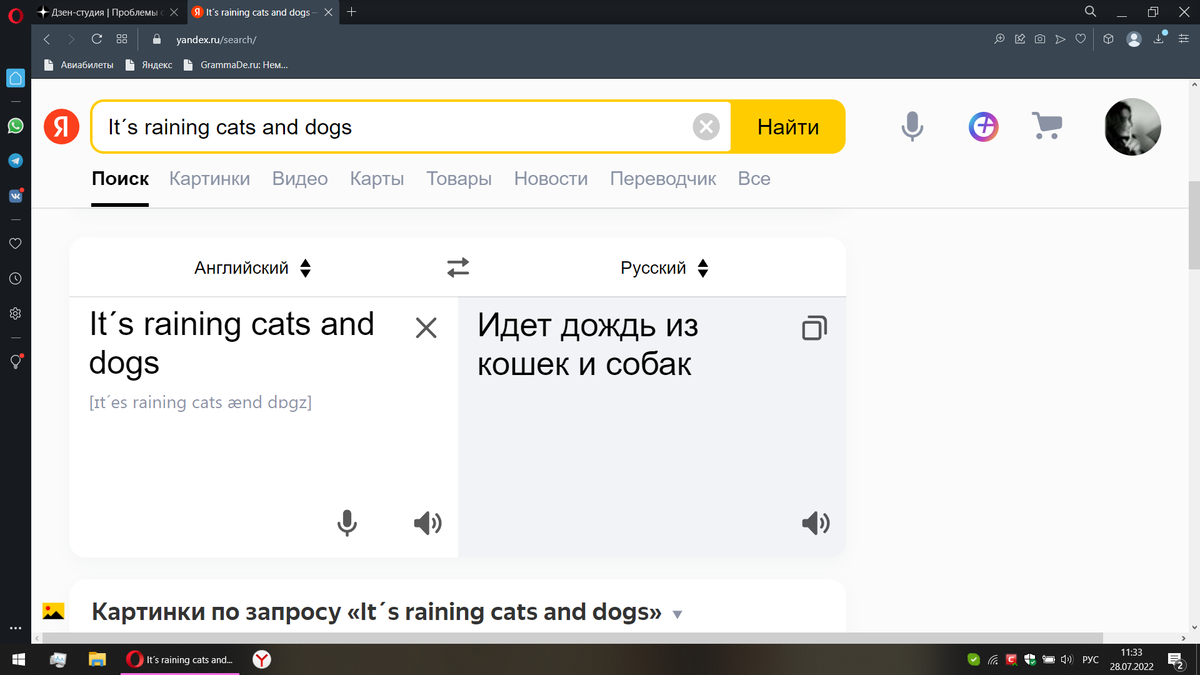Open WhatsApp from the Opera sidebar
The width and height of the screenshot is (1200, 675).
15,126
